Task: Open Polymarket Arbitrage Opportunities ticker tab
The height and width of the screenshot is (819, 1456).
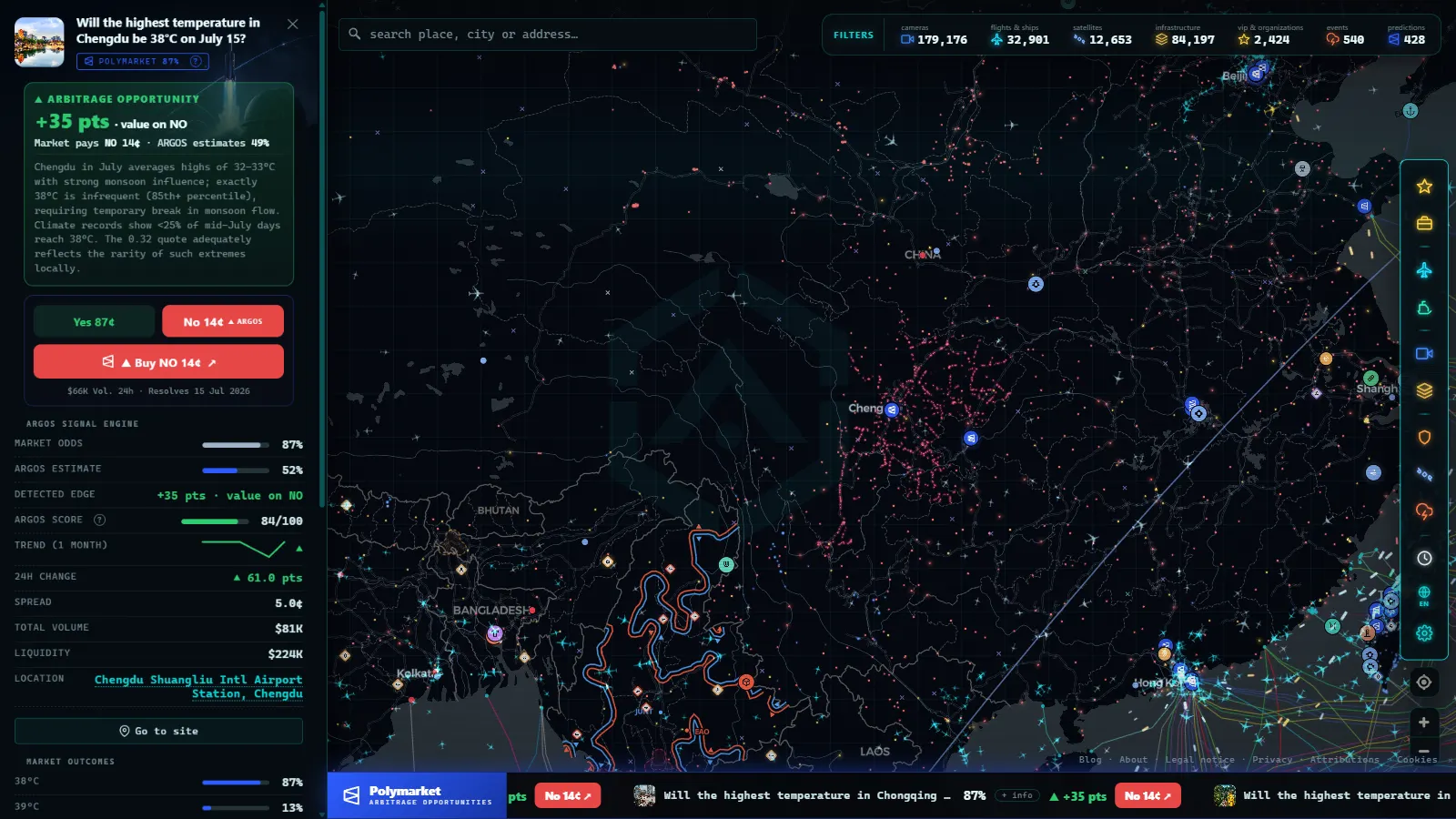Action: pyautogui.click(x=417, y=795)
